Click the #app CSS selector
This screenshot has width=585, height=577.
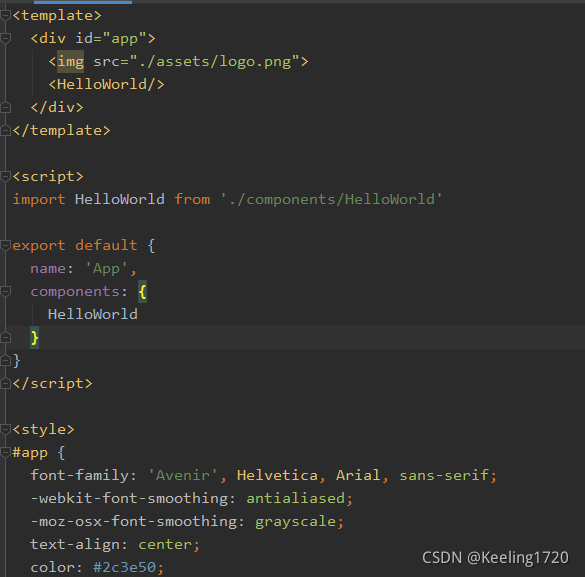pos(30,453)
